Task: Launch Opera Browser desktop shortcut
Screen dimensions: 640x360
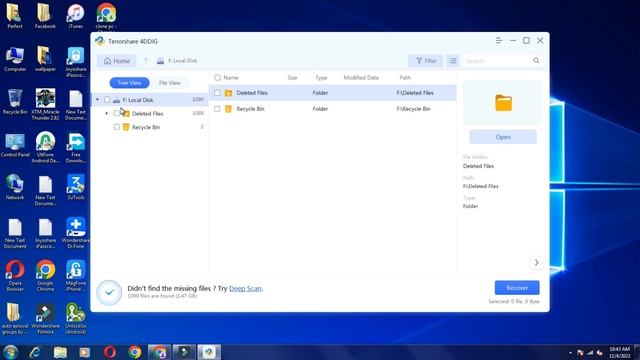Action: tap(15, 276)
